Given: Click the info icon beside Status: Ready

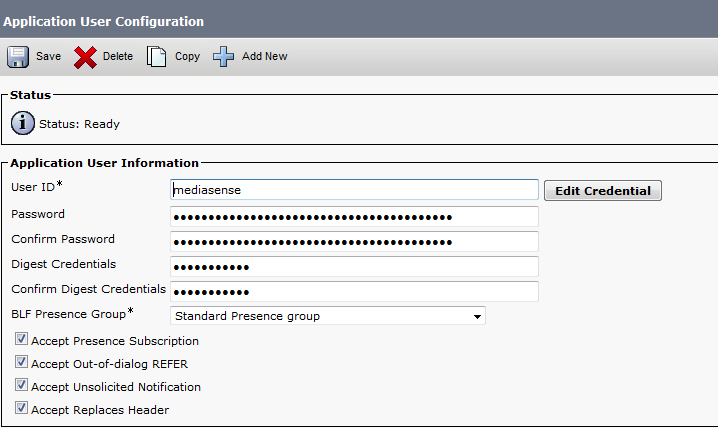Looking at the screenshot, I should (x=22, y=124).
